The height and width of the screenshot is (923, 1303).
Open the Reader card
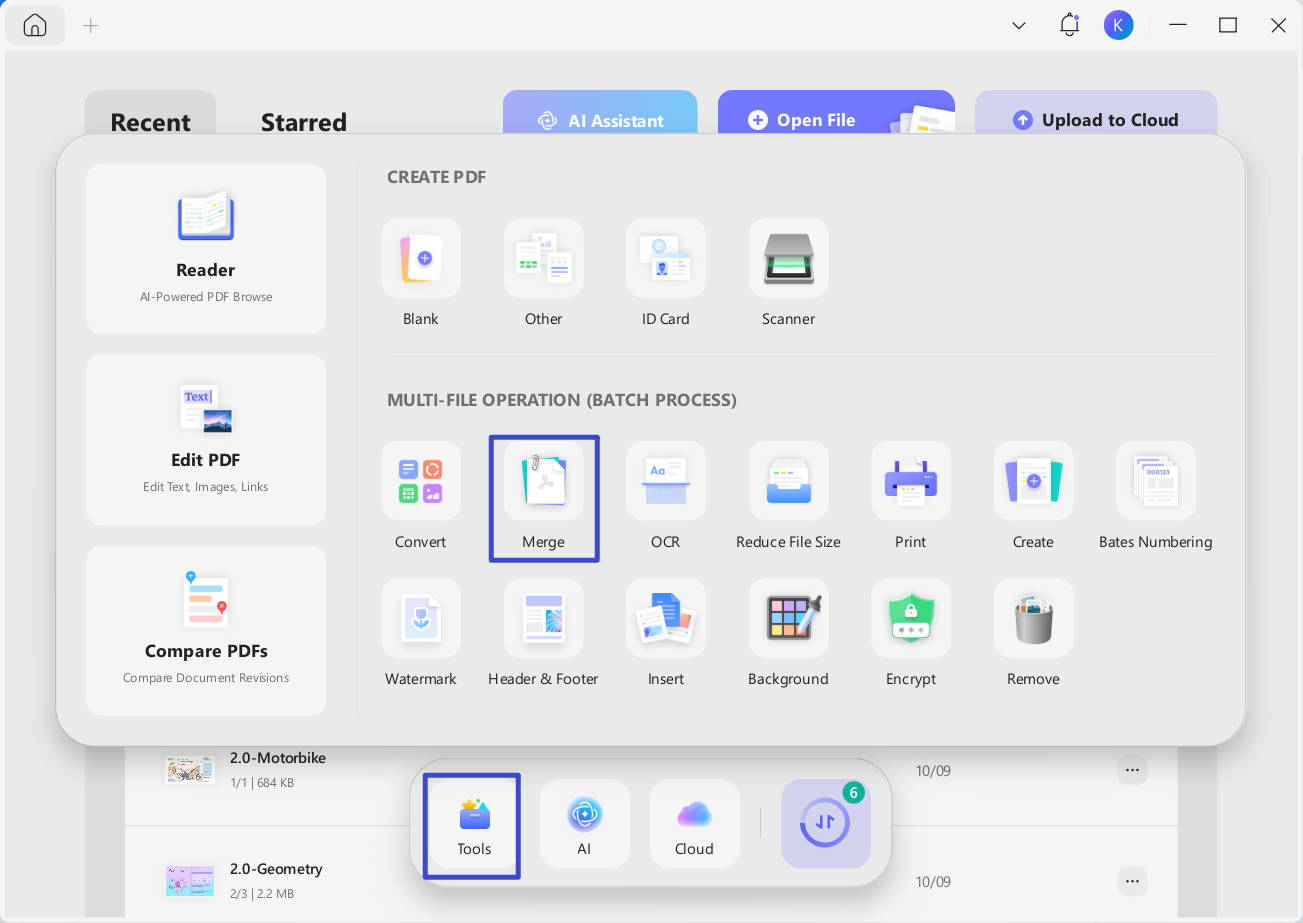(x=206, y=249)
